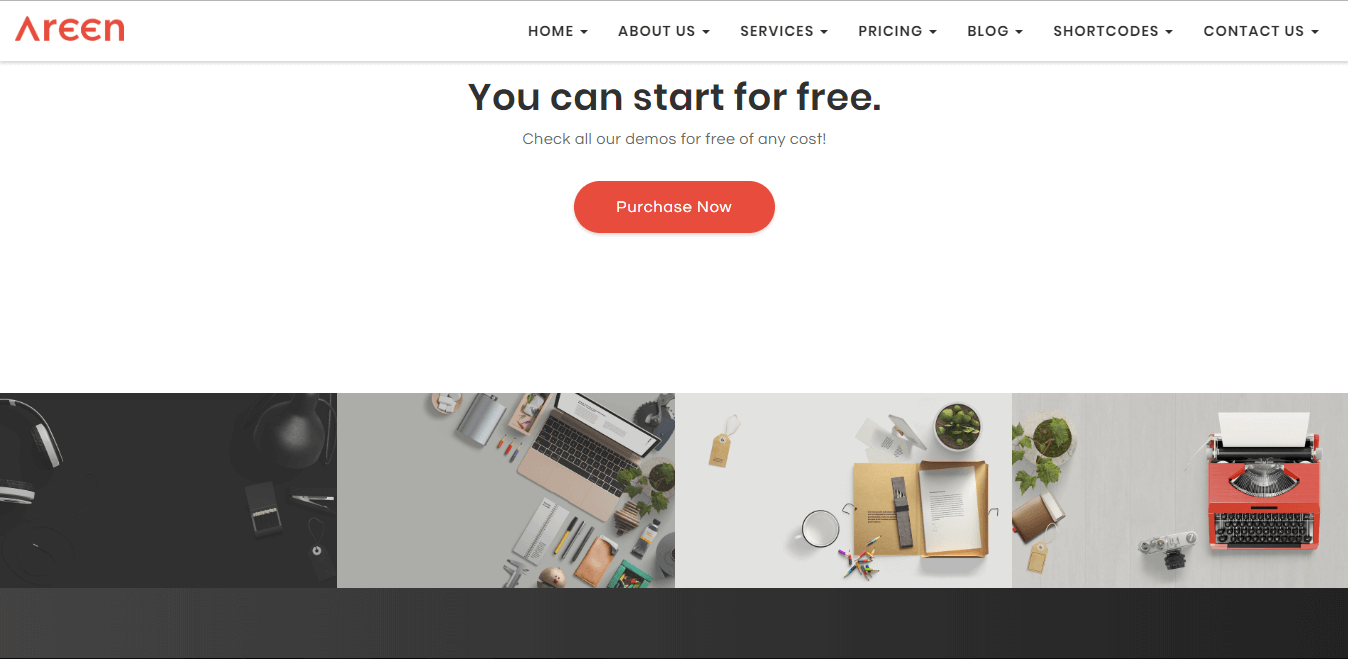This screenshot has height=659, width=1348.
Task: Click the "You can start for free." heading
Action: [674, 97]
